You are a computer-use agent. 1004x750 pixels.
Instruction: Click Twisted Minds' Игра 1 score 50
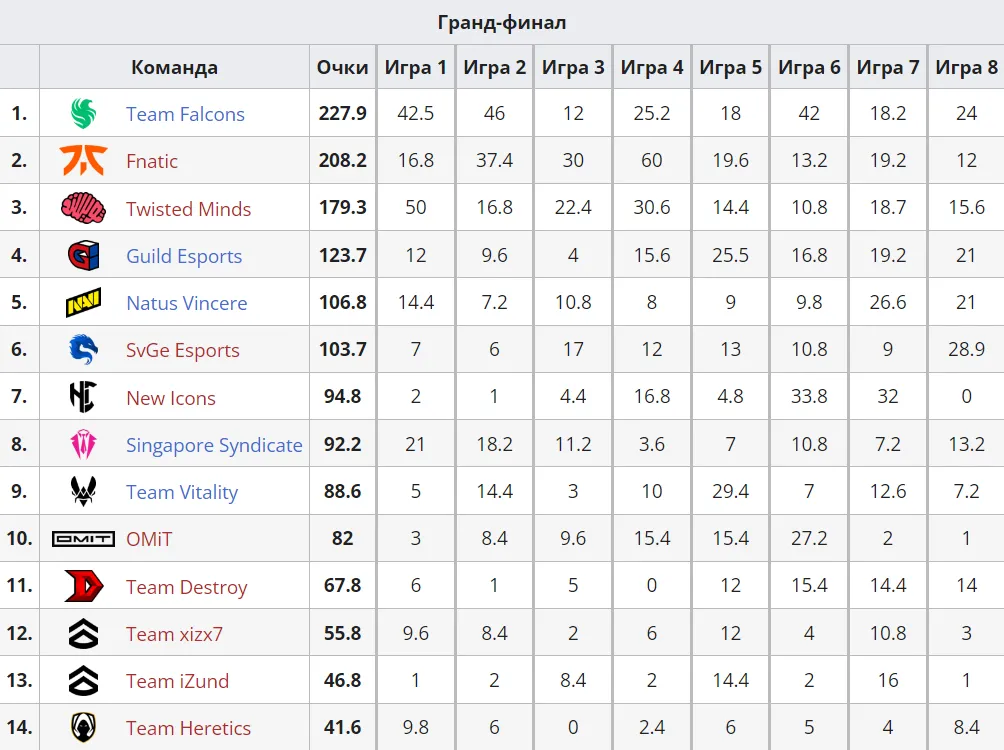(416, 208)
